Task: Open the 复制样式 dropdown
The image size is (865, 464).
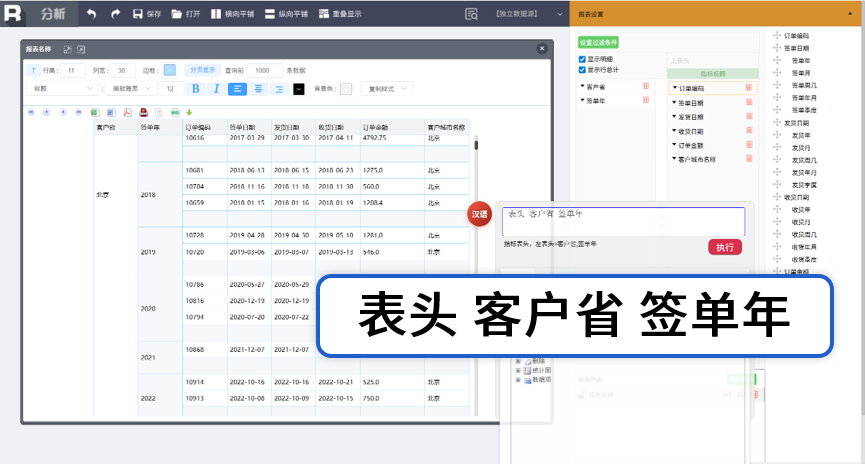Action: [x=386, y=89]
